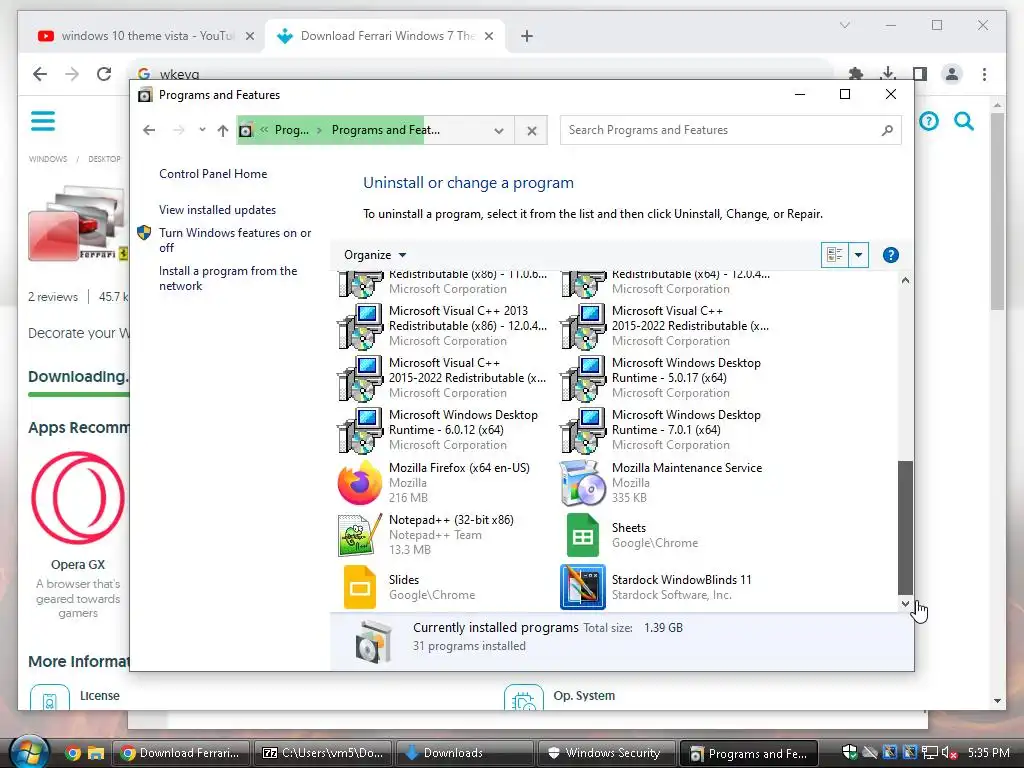1024x768 pixels.
Task: Close the YouTube windows 10 theme tab
Action: click(249, 36)
